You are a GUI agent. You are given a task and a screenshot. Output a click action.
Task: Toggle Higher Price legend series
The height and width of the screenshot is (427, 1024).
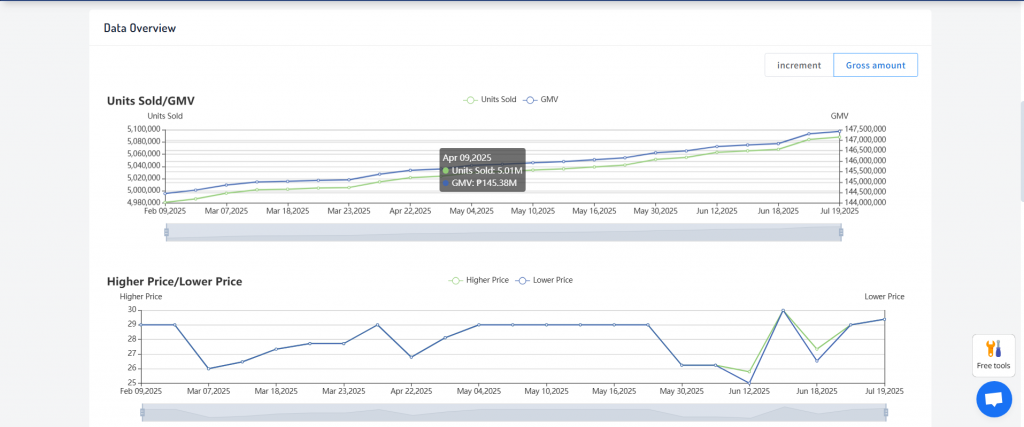479,280
